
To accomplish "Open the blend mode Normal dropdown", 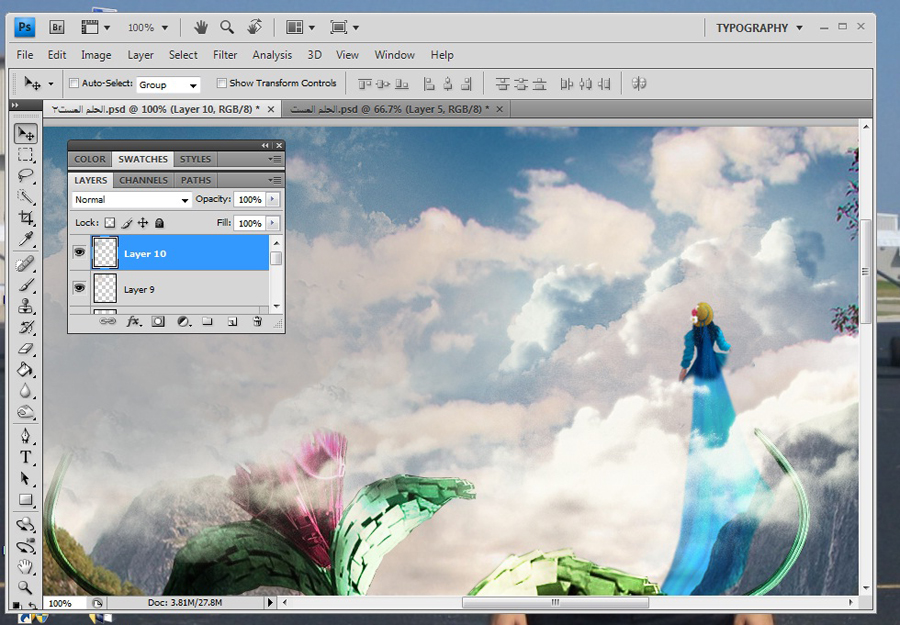I will point(131,200).
